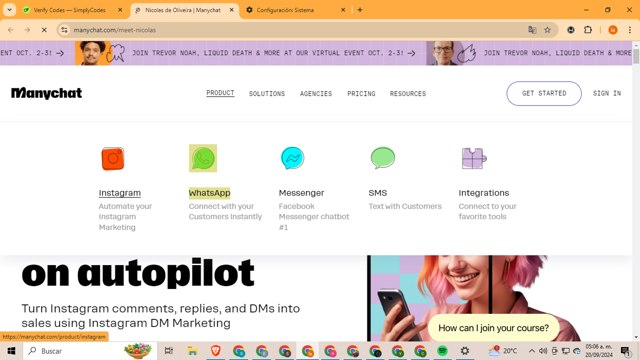Open the translate page icon in address bar

click(532, 30)
